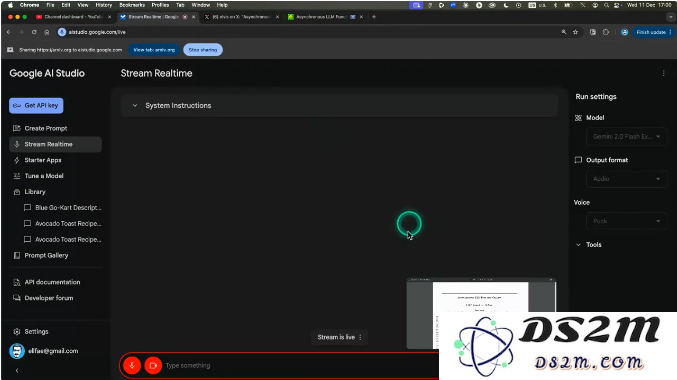Open the Profiles menu
The width and height of the screenshot is (677, 380).
point(160,5)
